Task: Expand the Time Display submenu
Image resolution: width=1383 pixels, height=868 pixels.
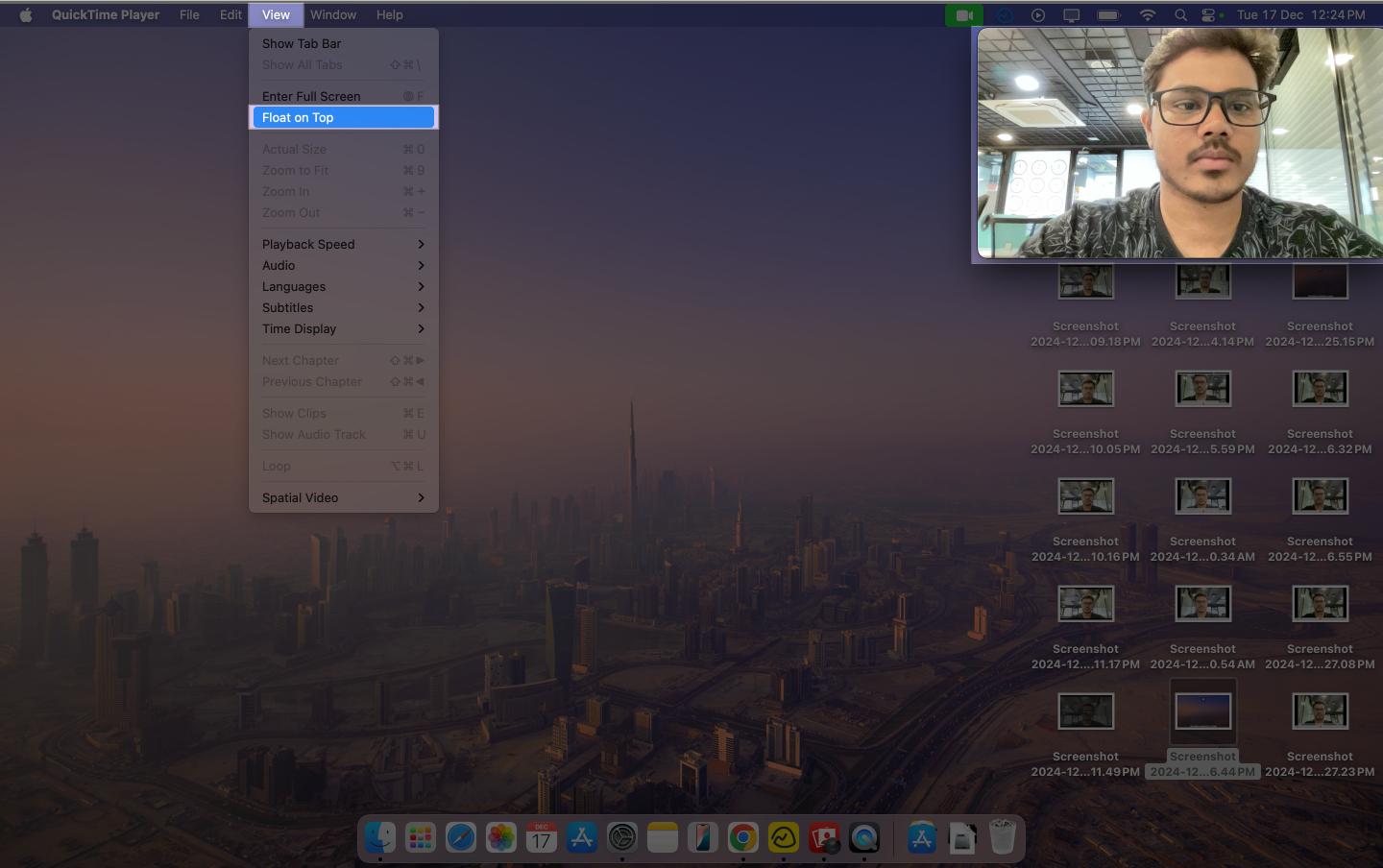Action: pyautogui.click(x=344, y=329)
